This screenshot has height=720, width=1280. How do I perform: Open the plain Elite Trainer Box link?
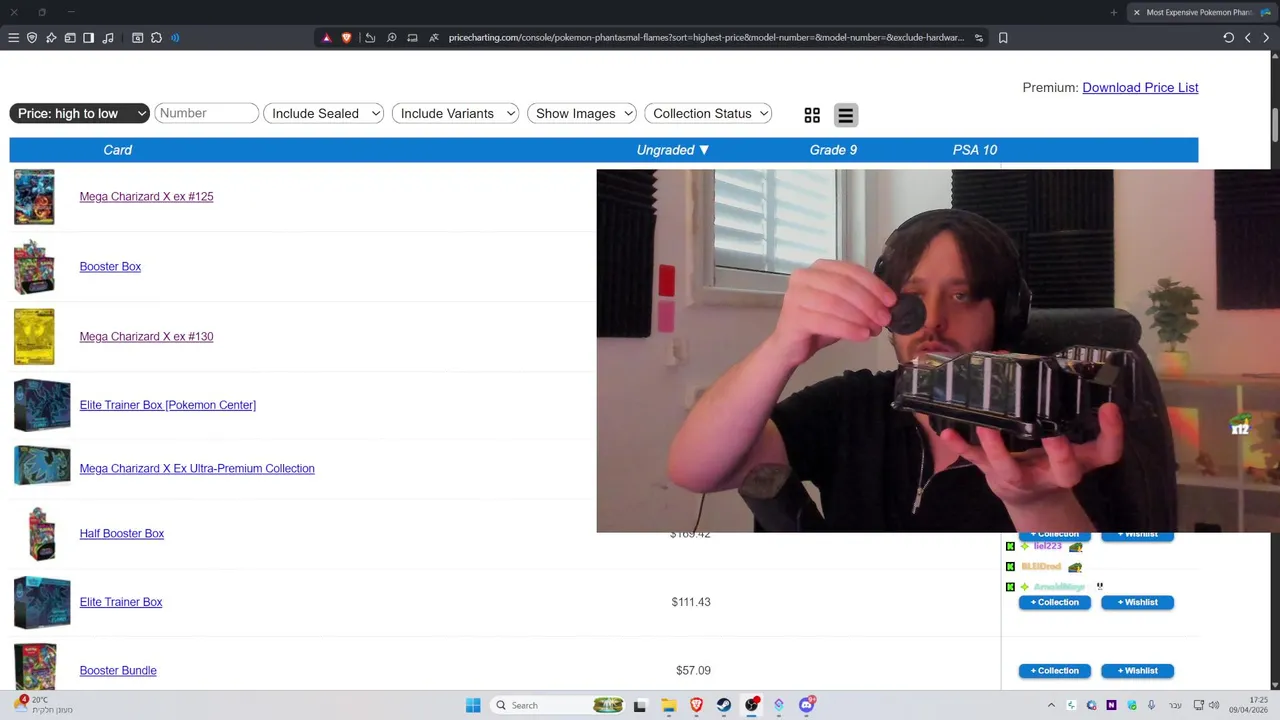(x=120, y=602)
